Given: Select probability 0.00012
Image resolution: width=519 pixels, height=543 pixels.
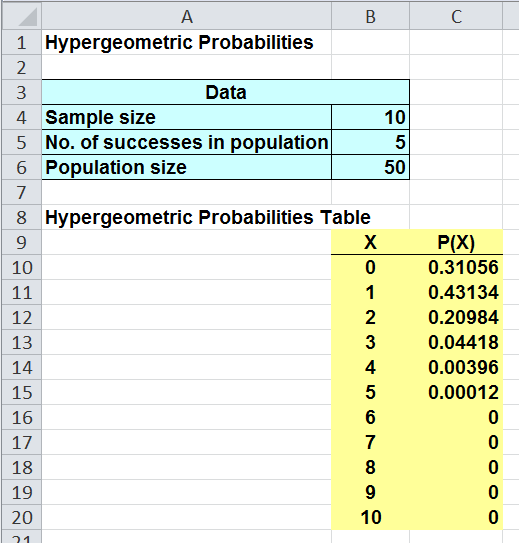Looking at the screenshot, I should click(456, 392).
